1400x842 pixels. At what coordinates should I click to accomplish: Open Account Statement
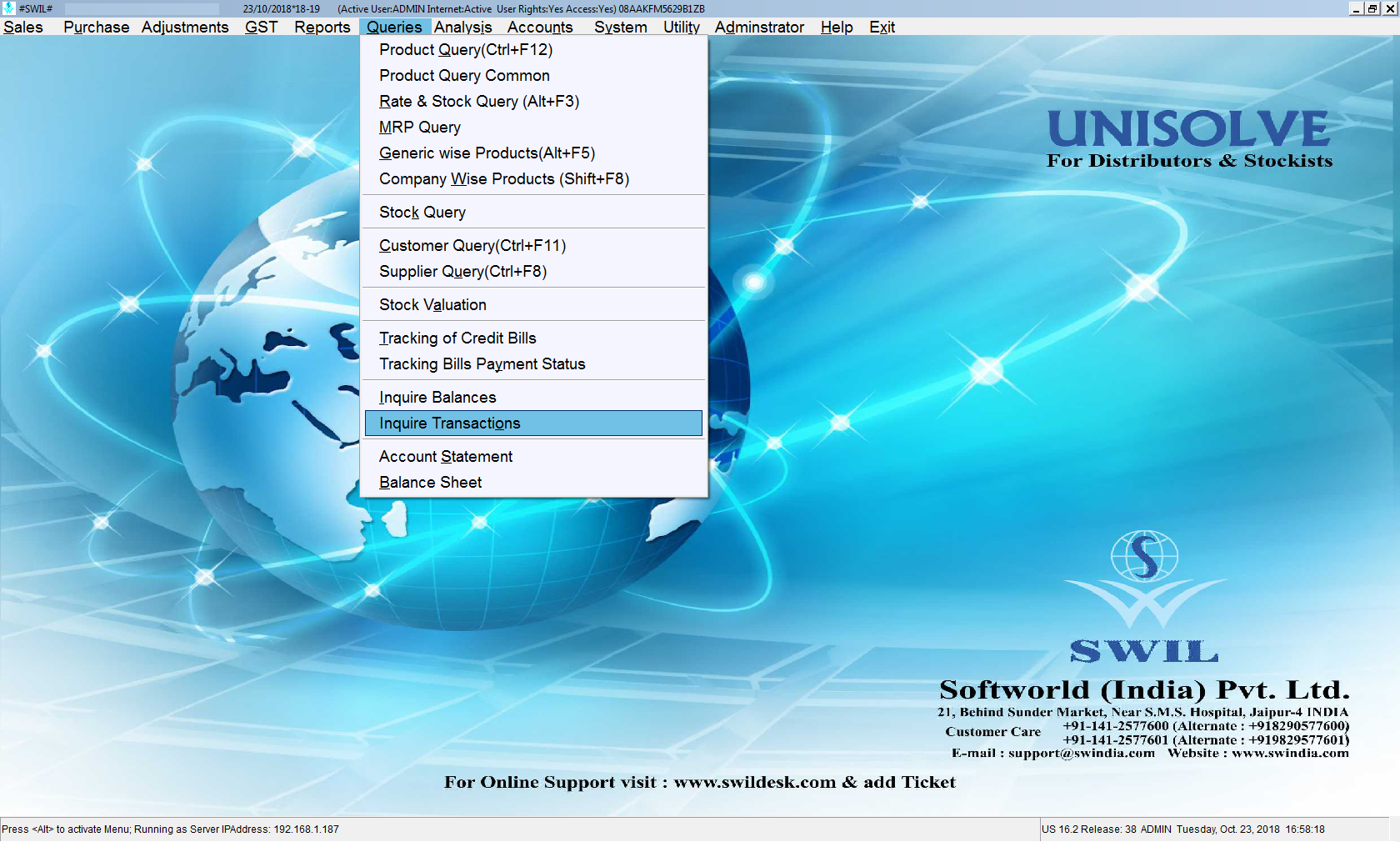click(533, 457)
